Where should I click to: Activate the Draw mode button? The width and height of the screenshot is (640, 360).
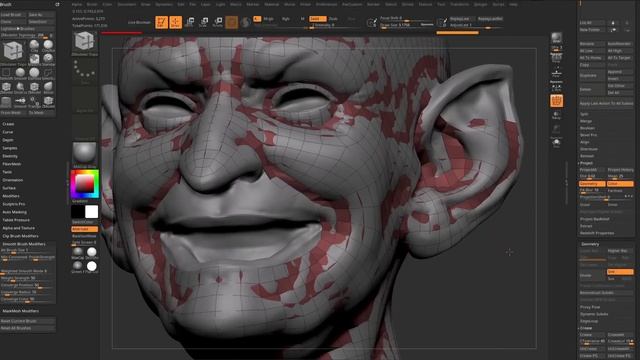(176, 22)
